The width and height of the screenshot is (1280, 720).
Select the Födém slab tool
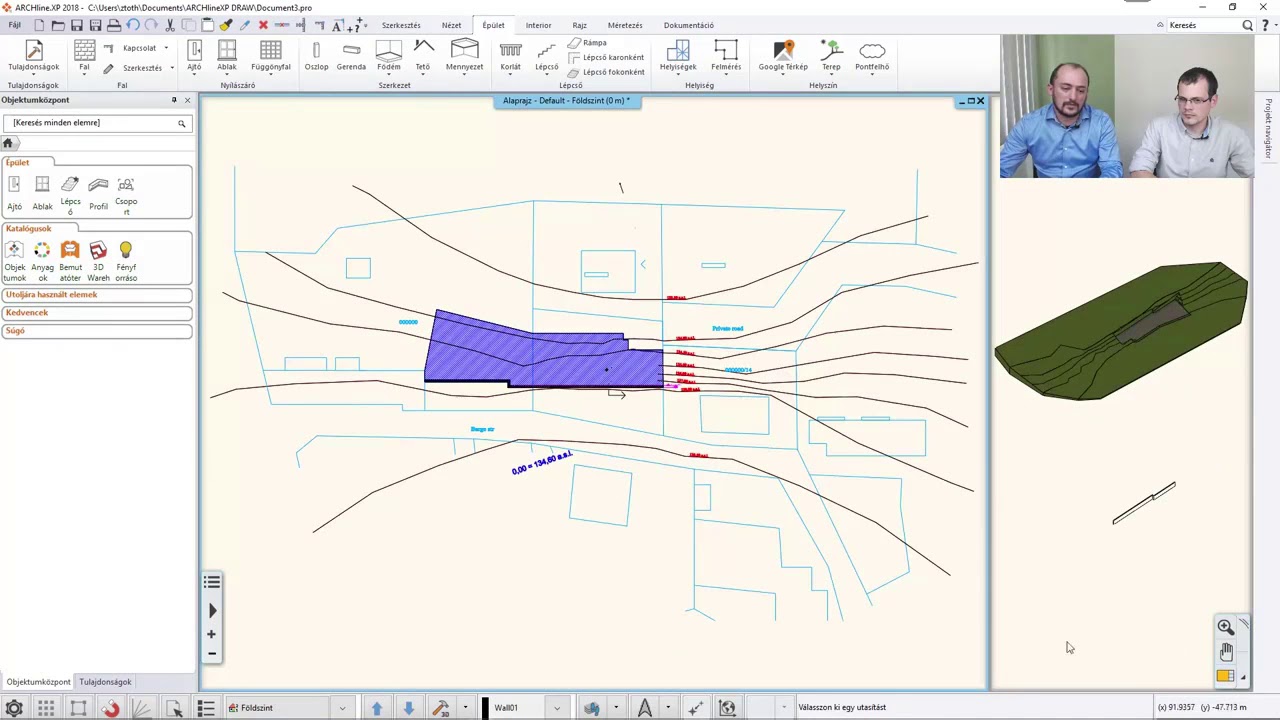click(389, 56)
